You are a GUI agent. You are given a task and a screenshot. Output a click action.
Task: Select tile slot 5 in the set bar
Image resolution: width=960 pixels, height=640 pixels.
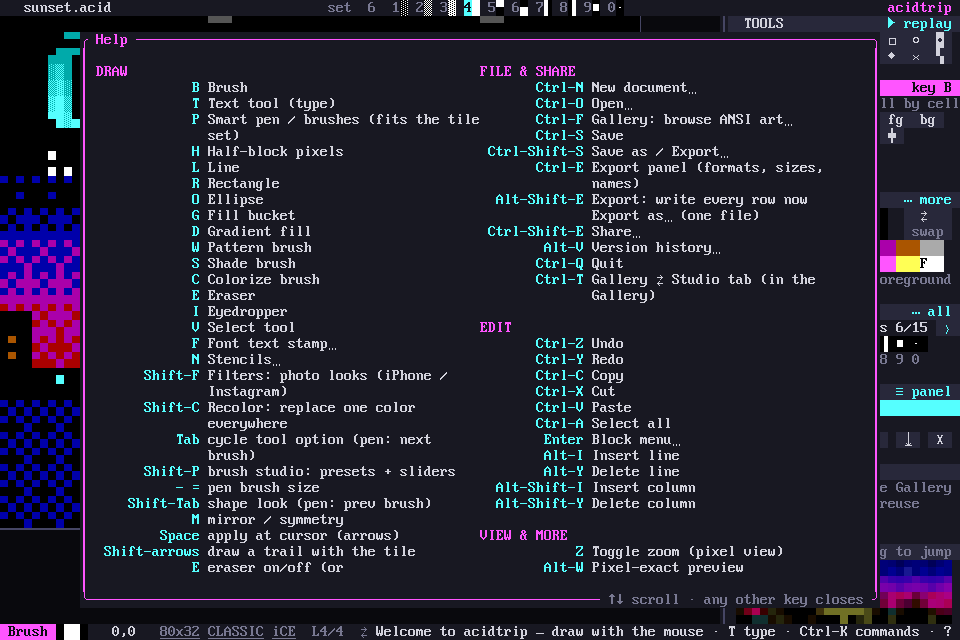pyautogui.click(x=495, y=8)
